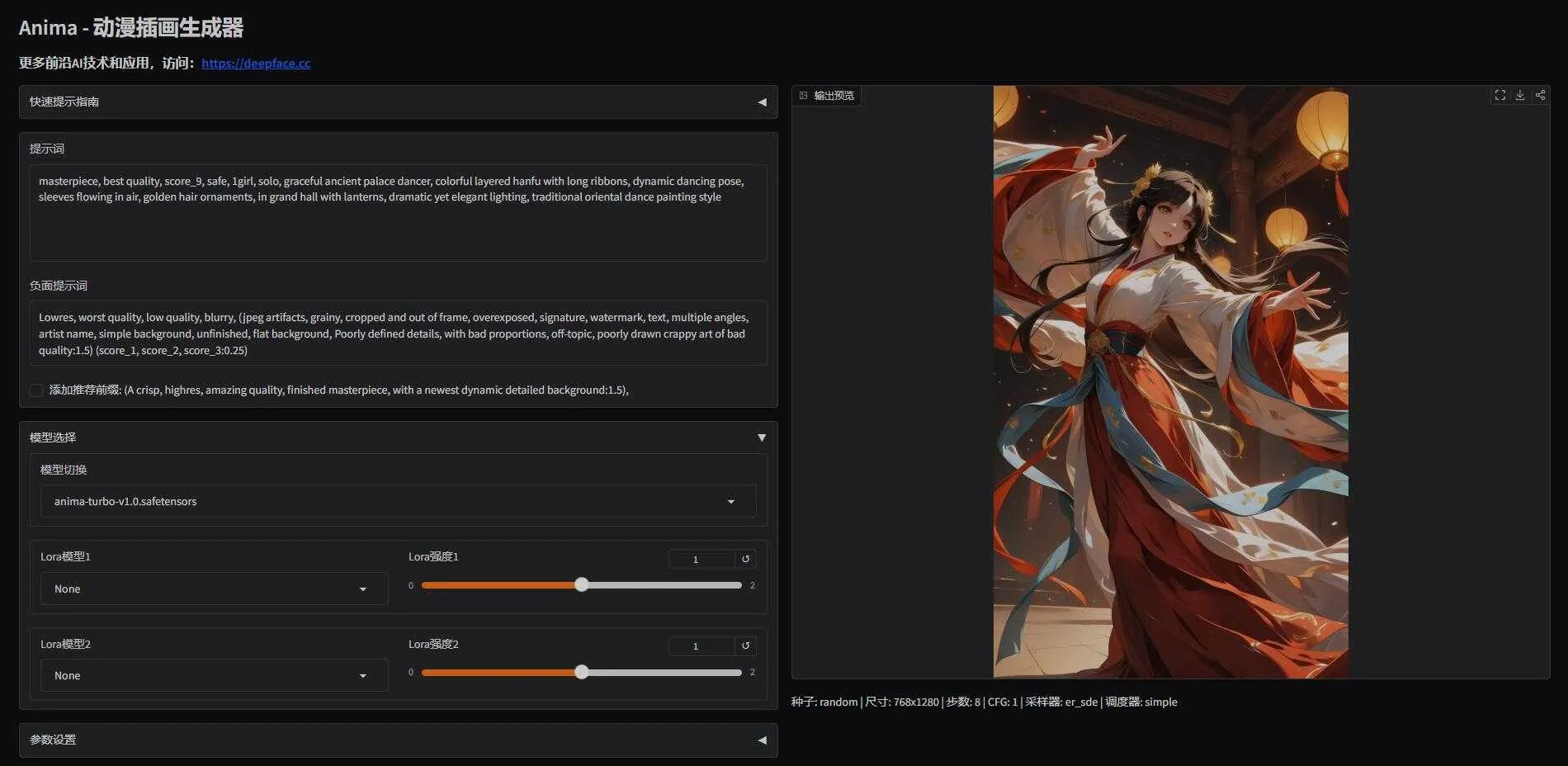Adjust the Lora强度2 slider handle
Screen dimensions: 1568x766
pos(582,672)
